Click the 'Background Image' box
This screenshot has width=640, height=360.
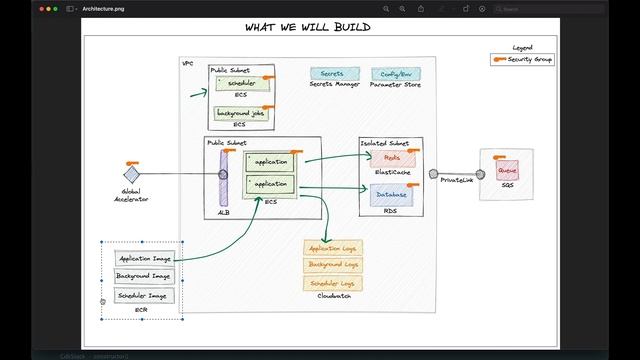click(144, 276)
